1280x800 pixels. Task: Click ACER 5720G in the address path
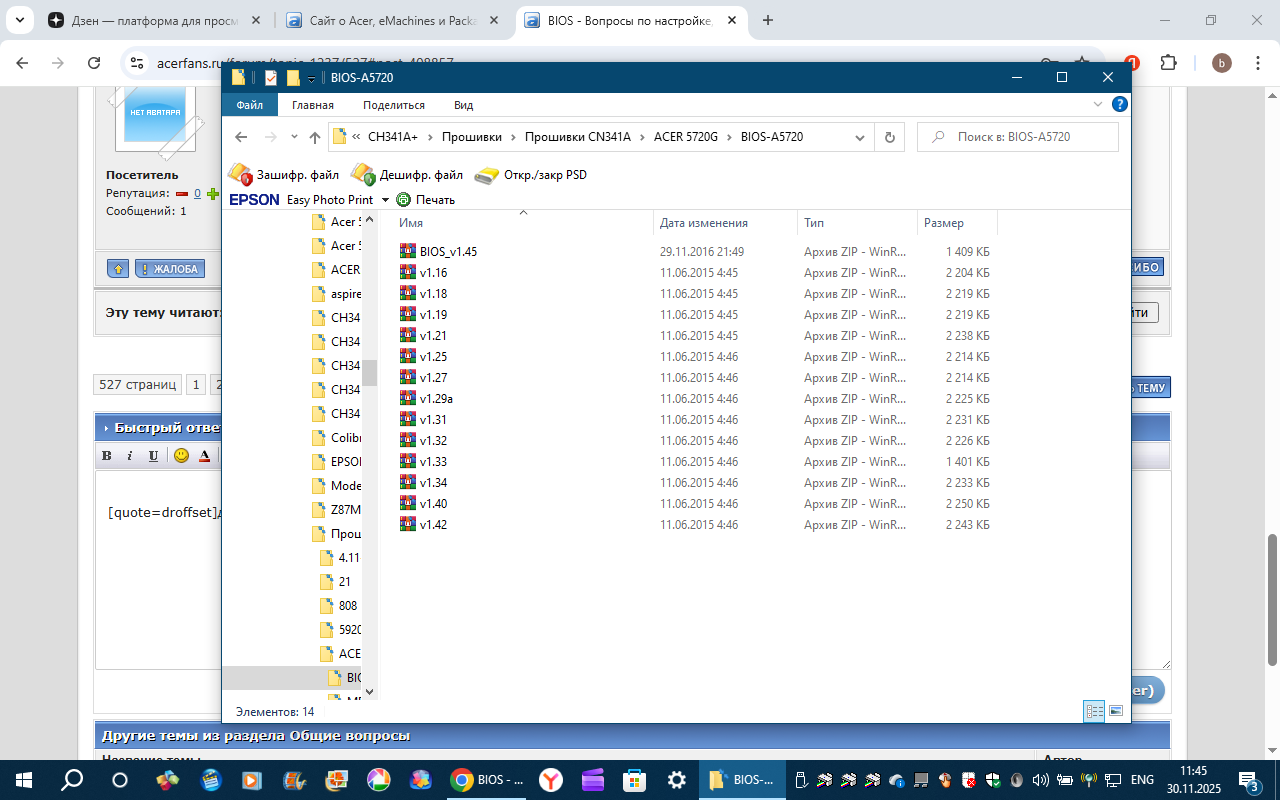[685, 137]
